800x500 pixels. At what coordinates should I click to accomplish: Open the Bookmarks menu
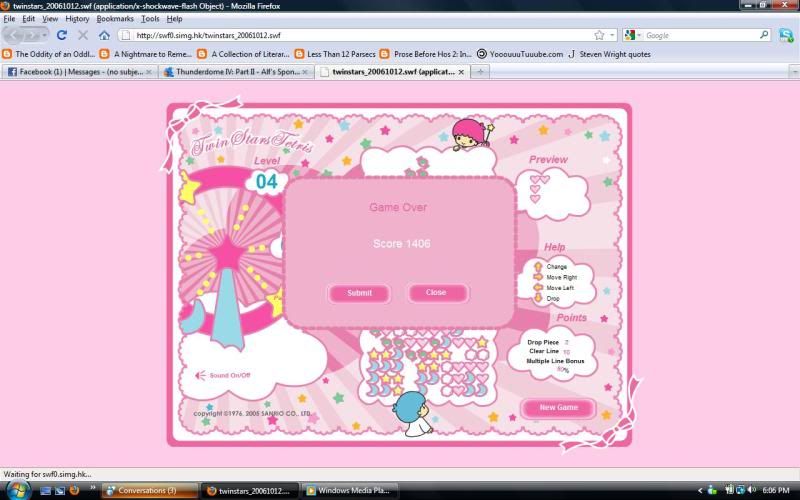pyautogui.click(x=115, y=19)
